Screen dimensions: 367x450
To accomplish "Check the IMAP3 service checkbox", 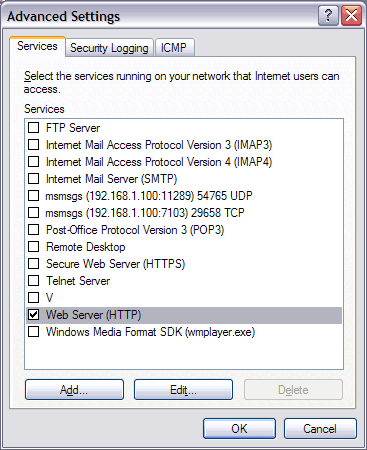I will [33, 145].
